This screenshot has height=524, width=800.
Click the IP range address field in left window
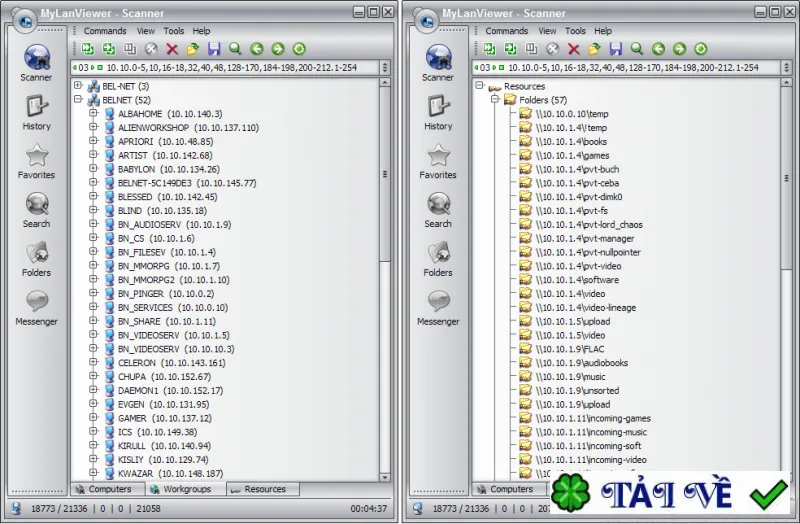226,68
